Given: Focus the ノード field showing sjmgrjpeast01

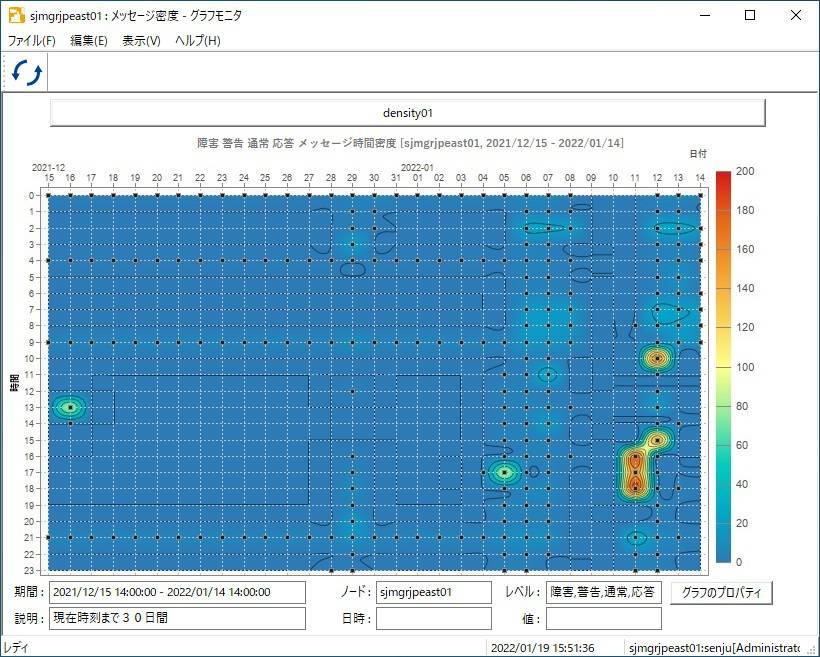Looking at the screenshot, I should (434, 592).
